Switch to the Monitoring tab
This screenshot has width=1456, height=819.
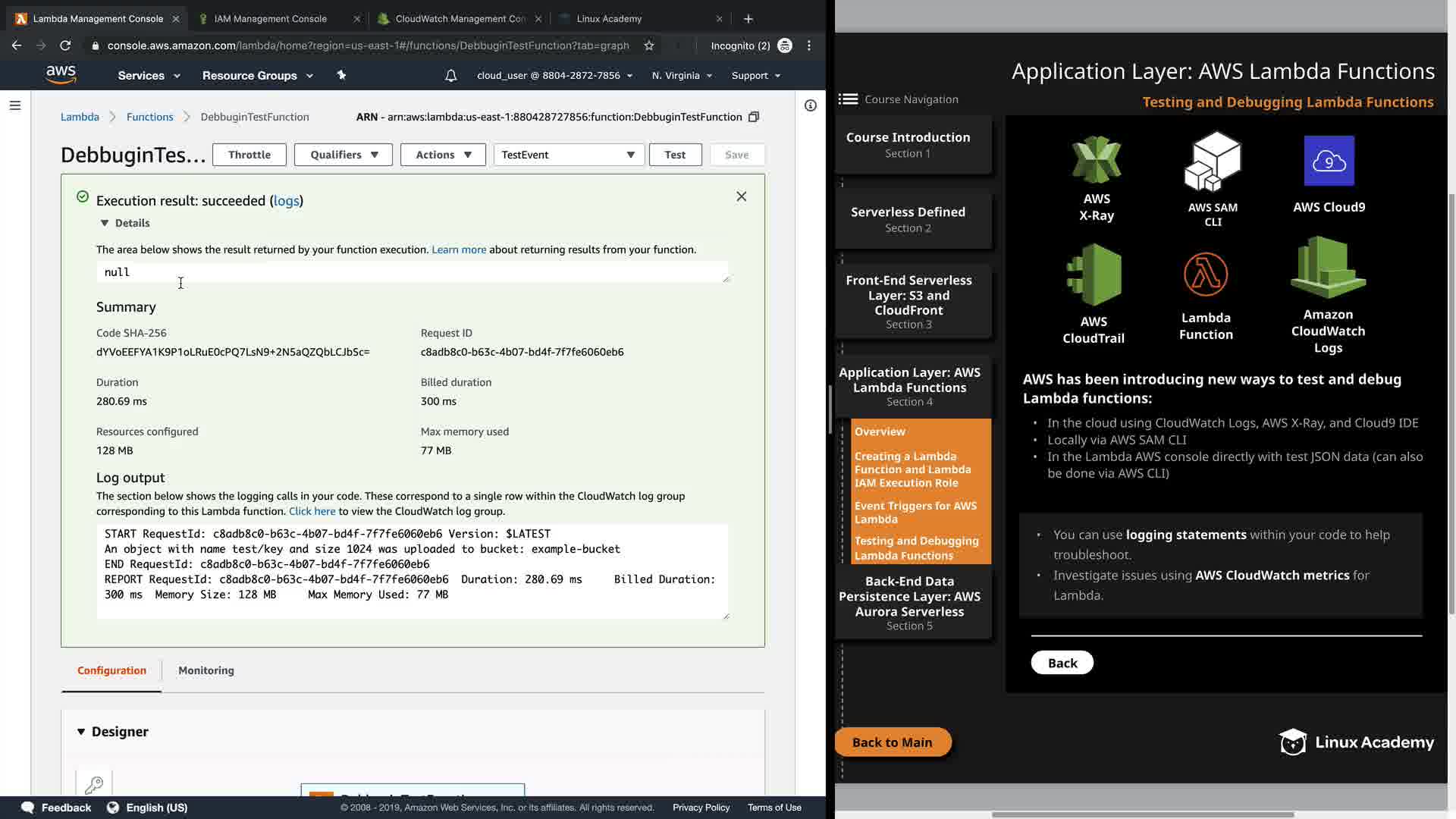tap(206, 670)
